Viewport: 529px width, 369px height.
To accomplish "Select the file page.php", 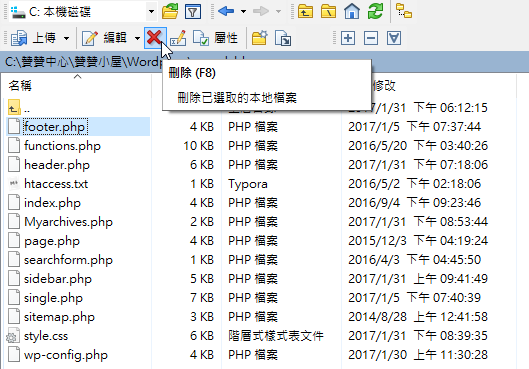I will (52, 241).
